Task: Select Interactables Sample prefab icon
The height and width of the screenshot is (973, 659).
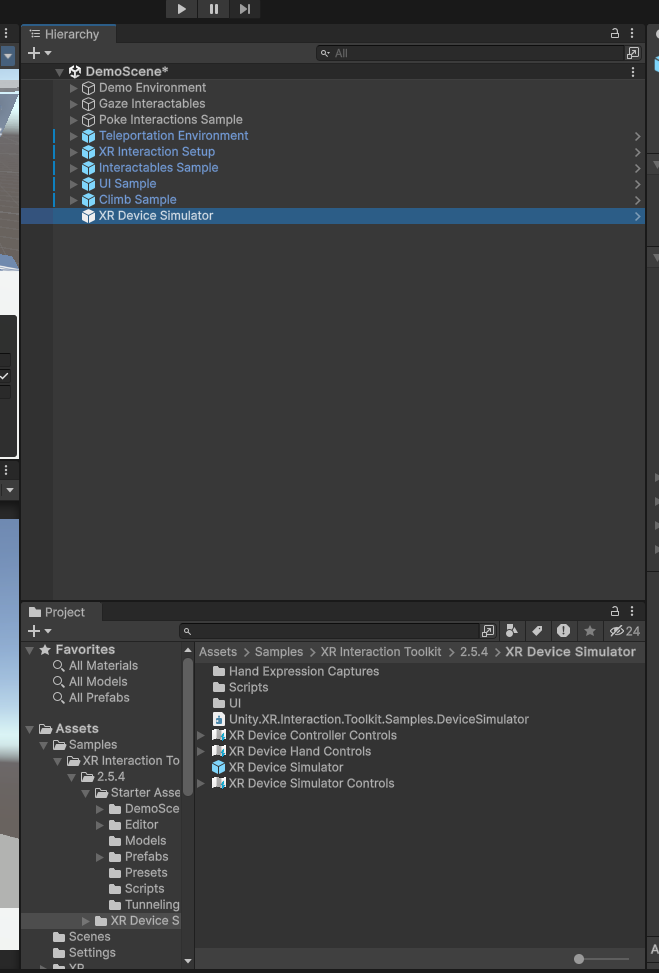Action: pos(89,168)
